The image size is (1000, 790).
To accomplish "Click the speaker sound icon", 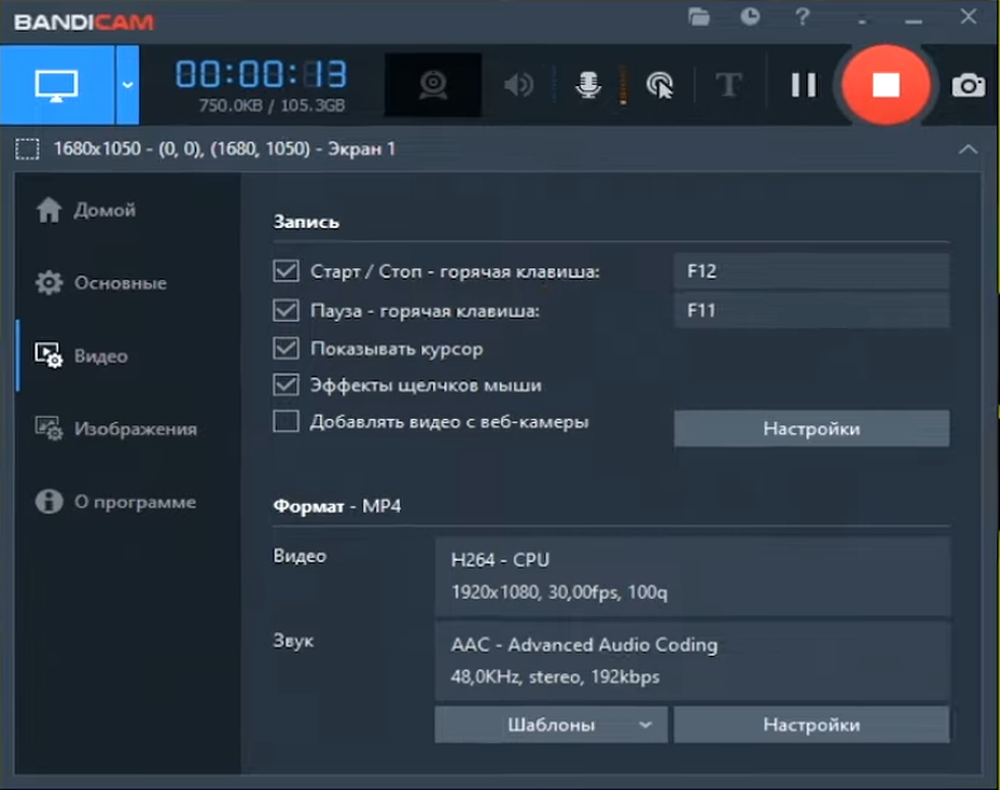I will (519, 85).
